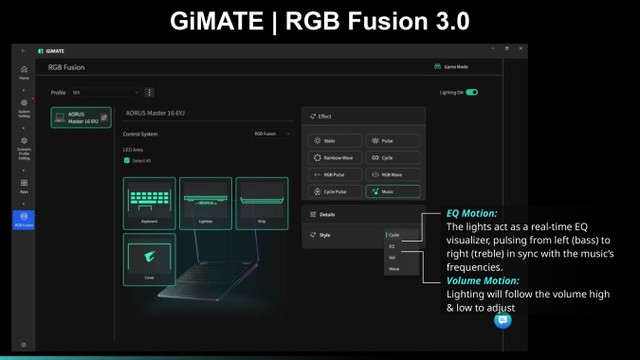The image size is (640, 360).
Task: Select the Music effect
Action: pos(393,191)
